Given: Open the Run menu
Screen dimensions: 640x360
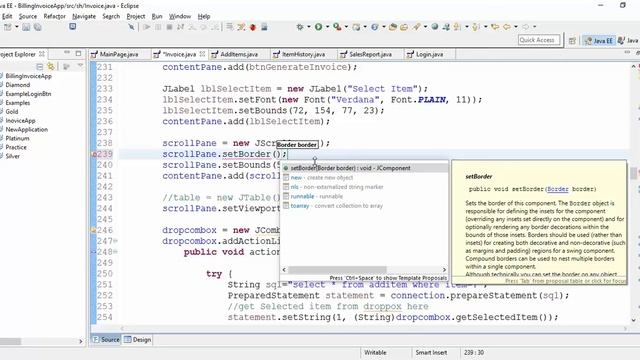Looking at the screenshot, I should pyautogui.click(x=157, y=16).
